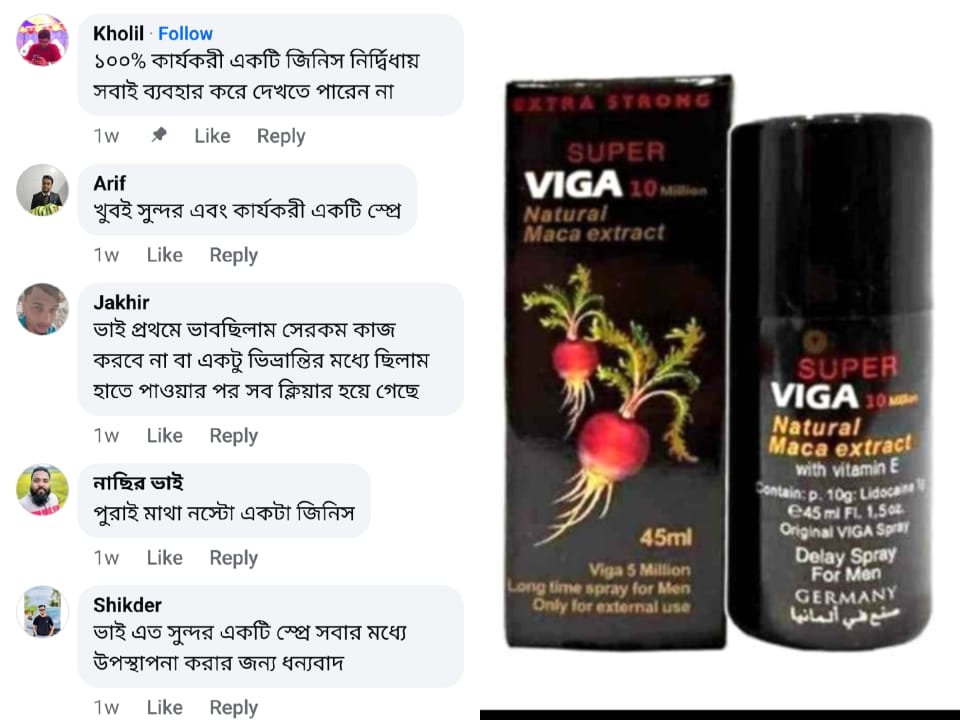960x720 pixels.
Task: Reply to Jakhir's comment
Action: click(234, 436)
